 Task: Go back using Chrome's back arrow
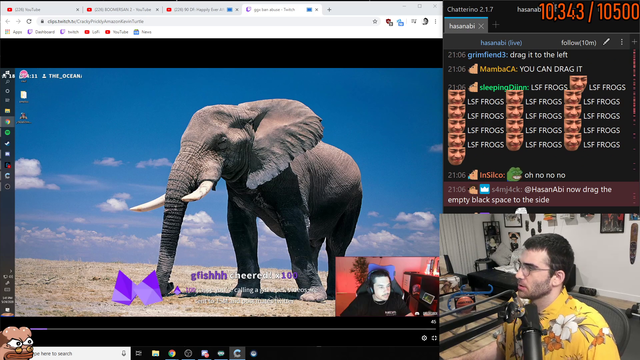coord(8,21)
